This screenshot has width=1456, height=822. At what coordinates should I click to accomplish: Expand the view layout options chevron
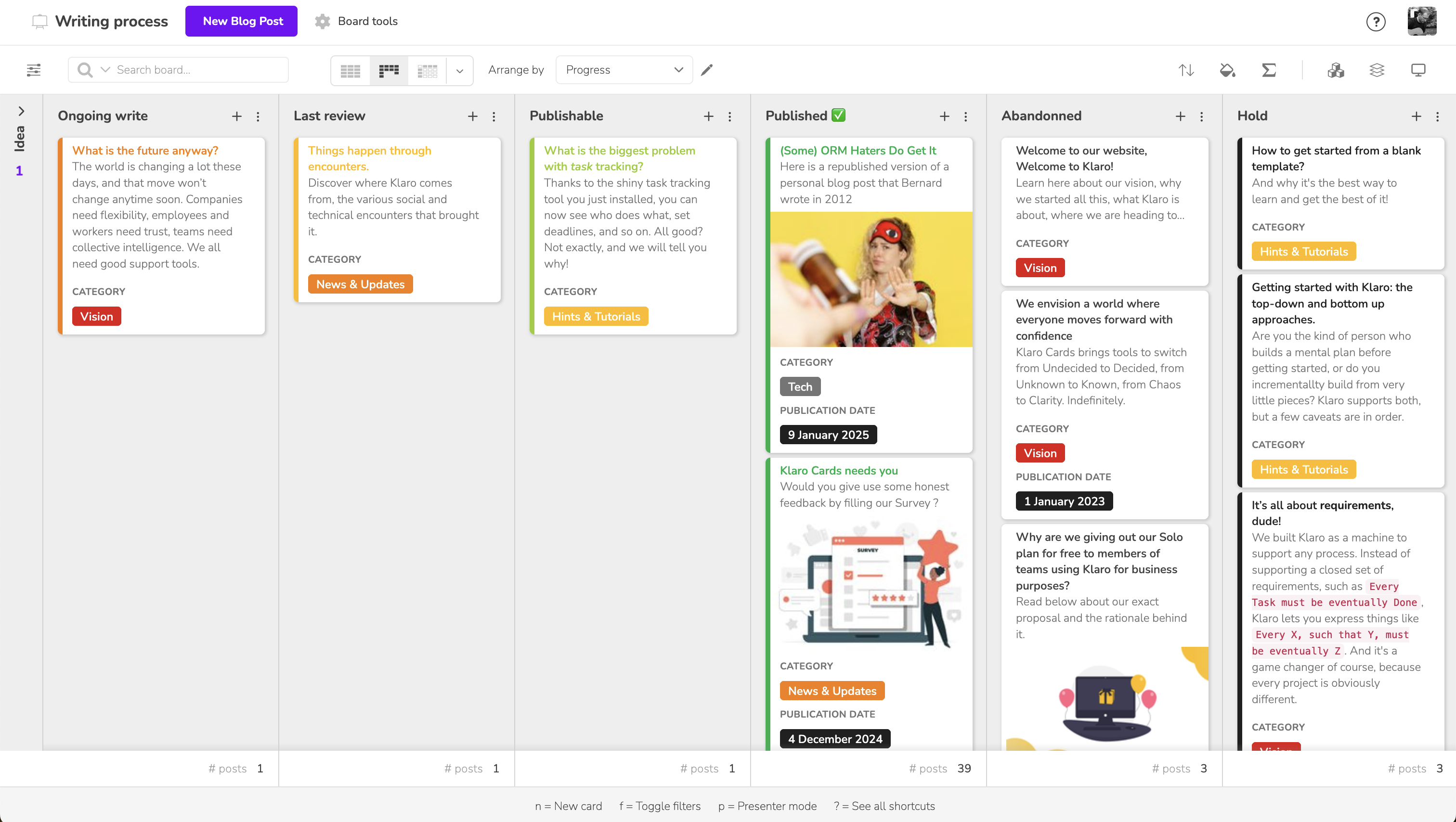(459, 71)
